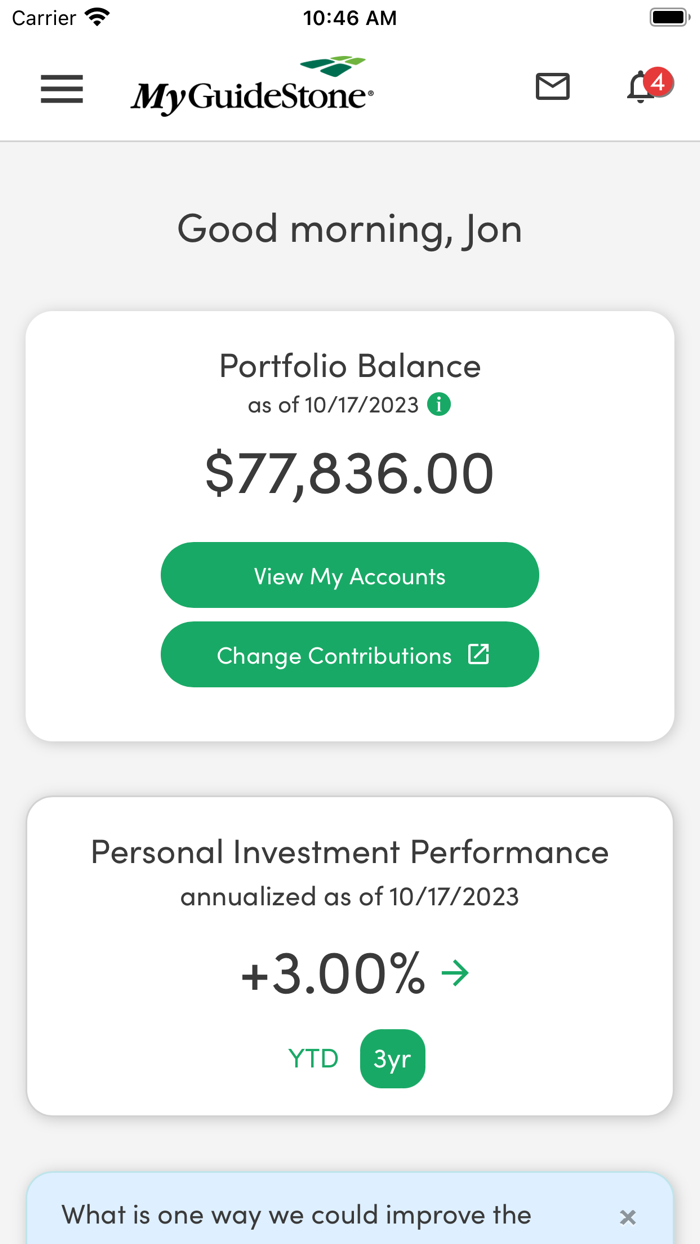Tap the Personal Investment Performance heading
This screenshot has height=1244, width=700.
[350, 852]
